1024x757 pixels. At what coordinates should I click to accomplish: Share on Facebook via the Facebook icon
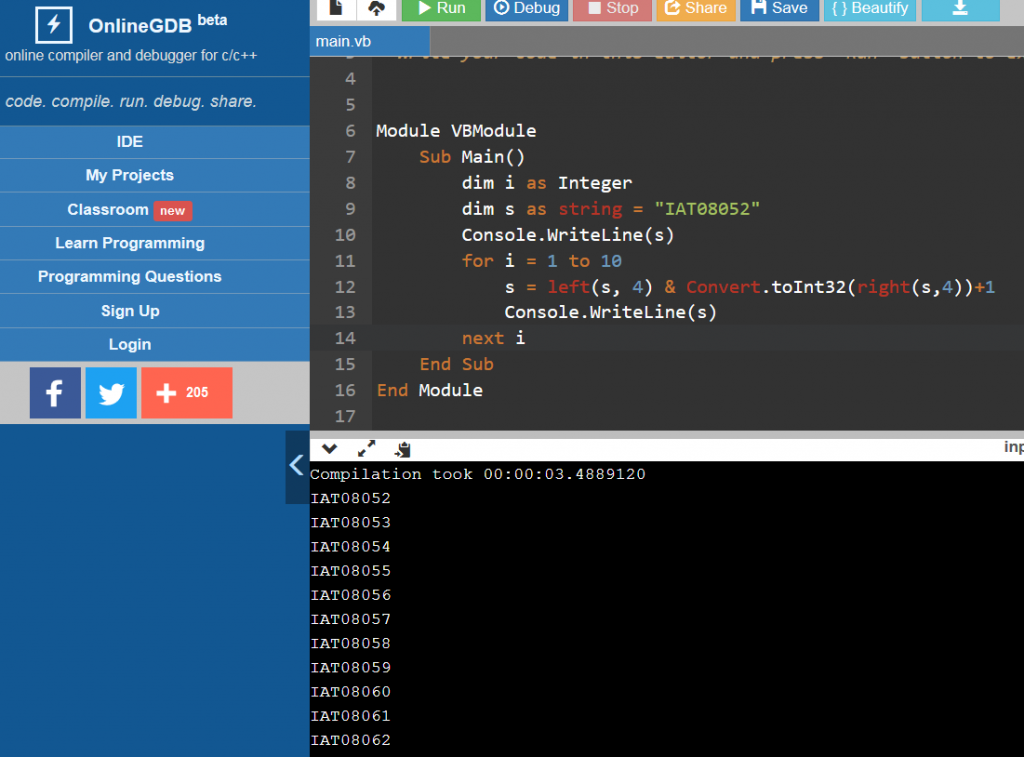click(55, 393)
